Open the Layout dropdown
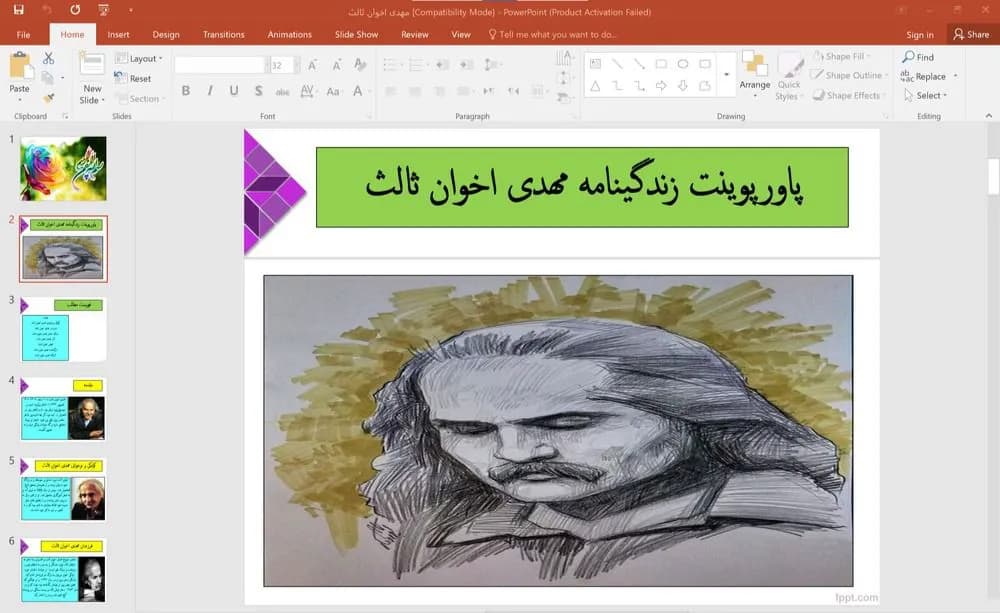This screenshot has height=613, width=1000. point(139,58)
